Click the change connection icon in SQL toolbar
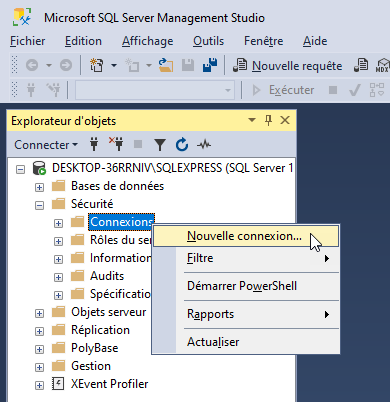The width and height of the screenshot is (390, 402). click(53, 90)
